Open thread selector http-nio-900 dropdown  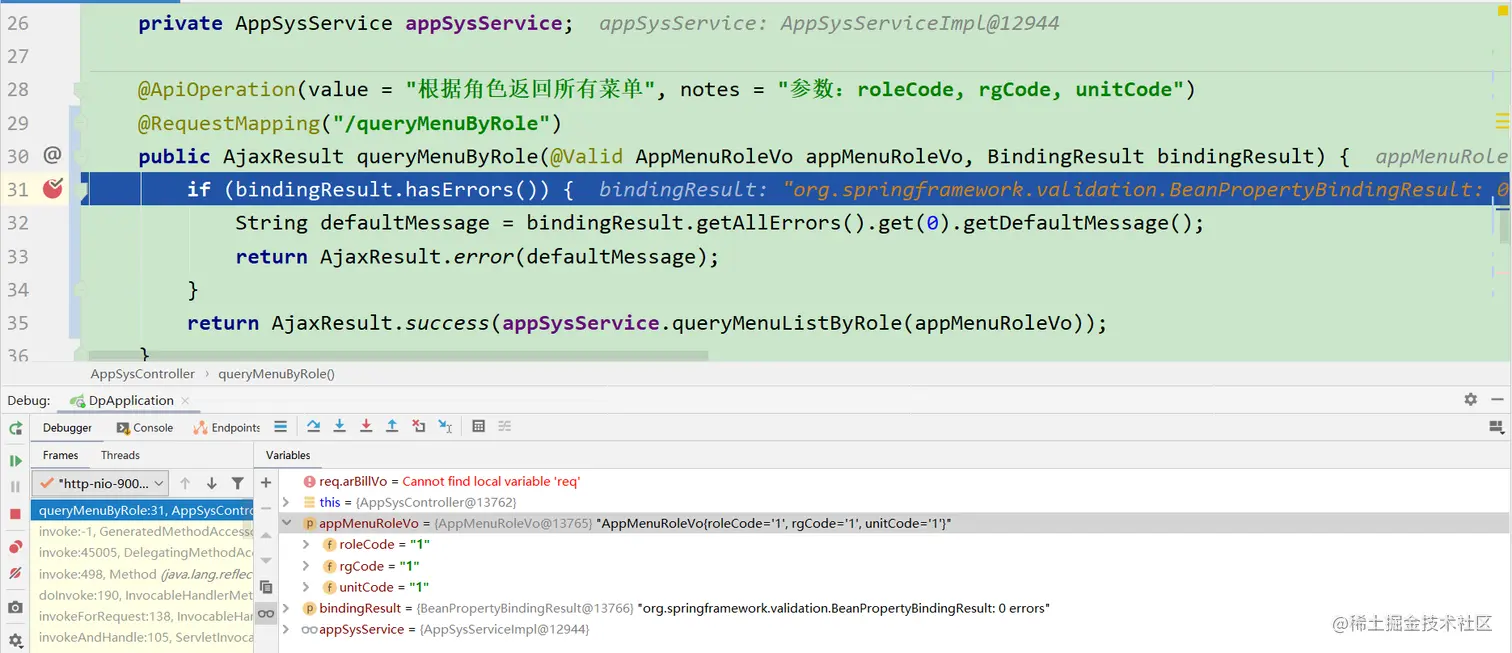click(x=100, y=483)
